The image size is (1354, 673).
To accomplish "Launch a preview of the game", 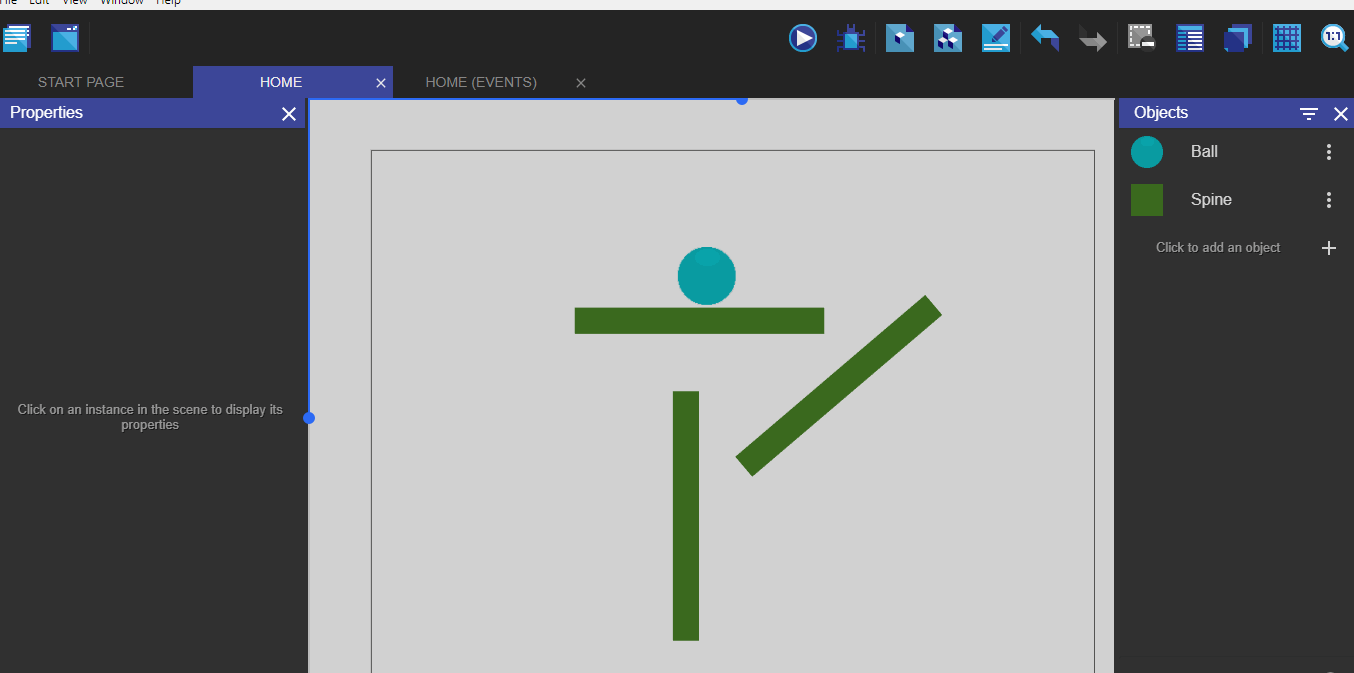I will click(x=802, y=37).
